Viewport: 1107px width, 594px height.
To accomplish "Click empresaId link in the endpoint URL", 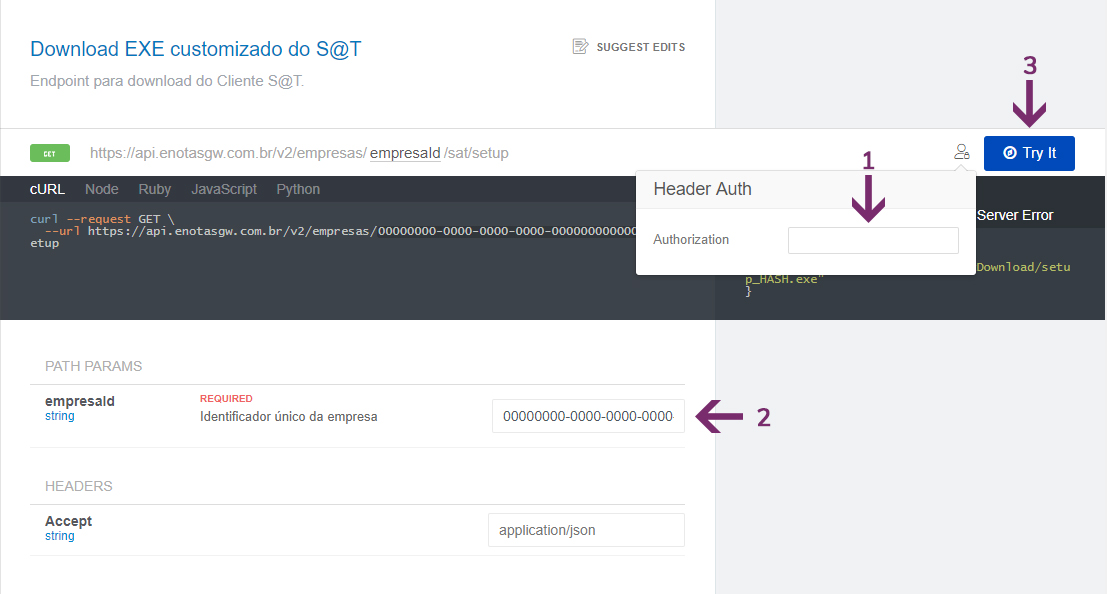I will click(404, 152).
